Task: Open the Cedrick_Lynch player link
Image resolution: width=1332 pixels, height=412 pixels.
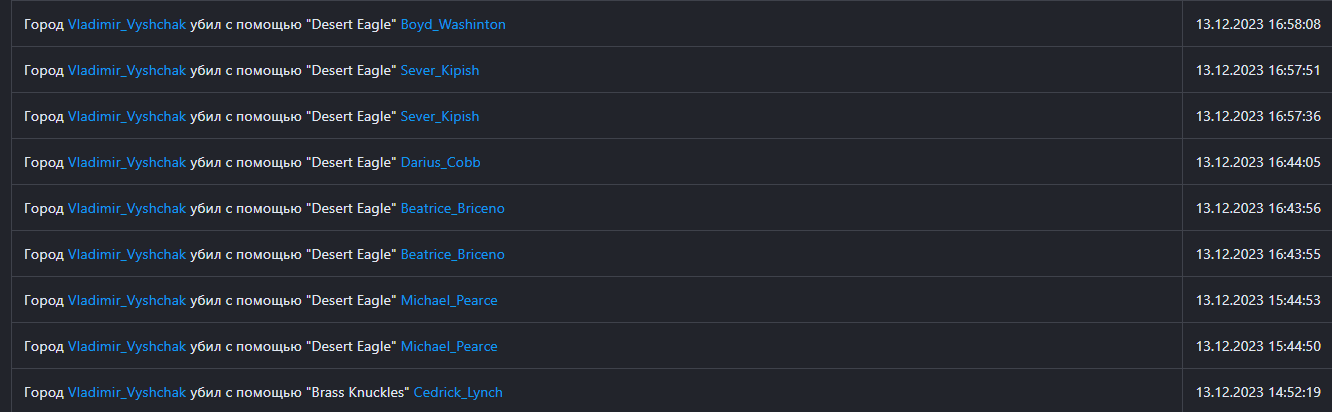Action: [458, 392]
